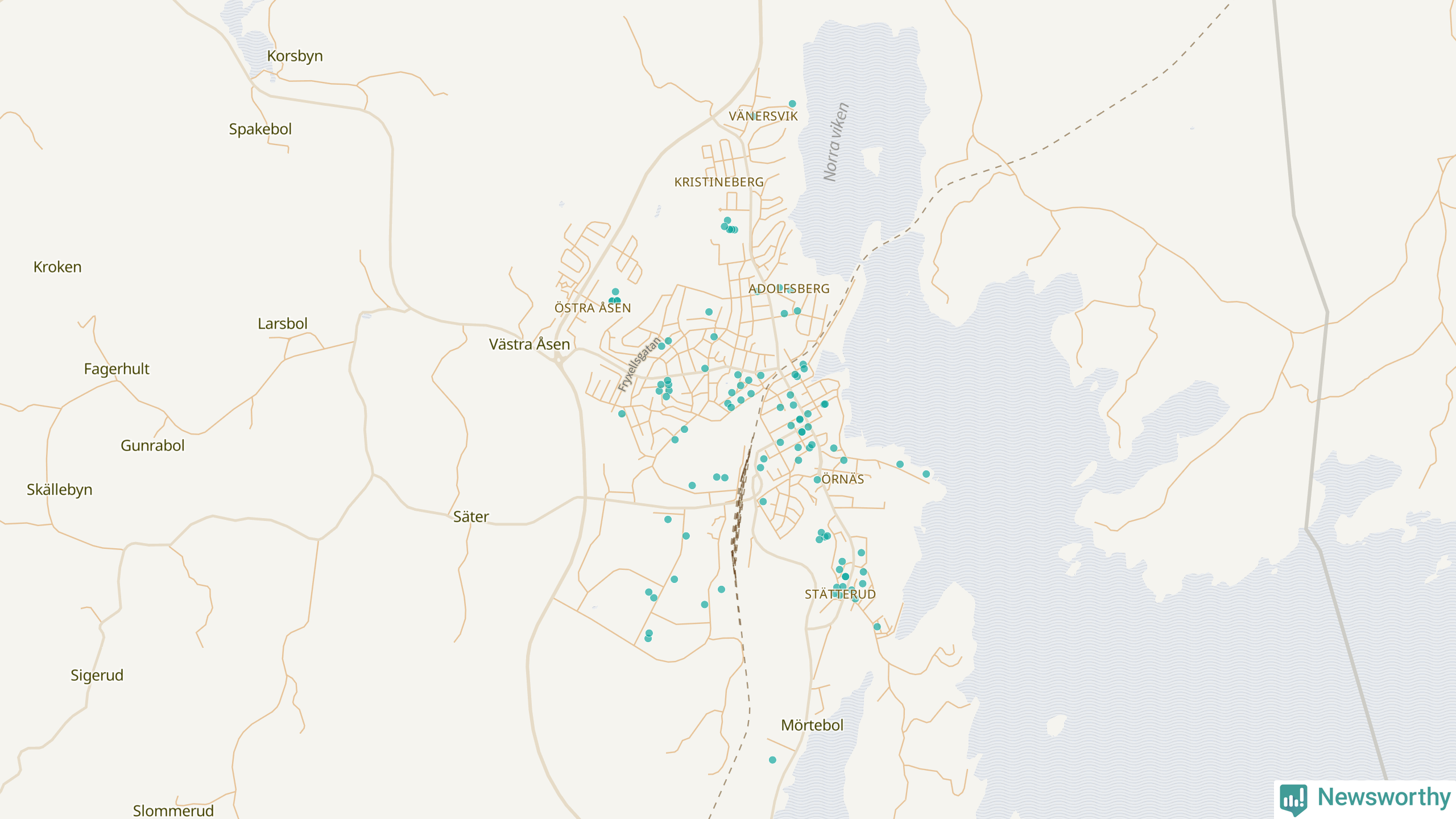The height and width of the screenshot is (819, 1456).
Task: Click the Fryxellsgatan street label
Action: 640,364
